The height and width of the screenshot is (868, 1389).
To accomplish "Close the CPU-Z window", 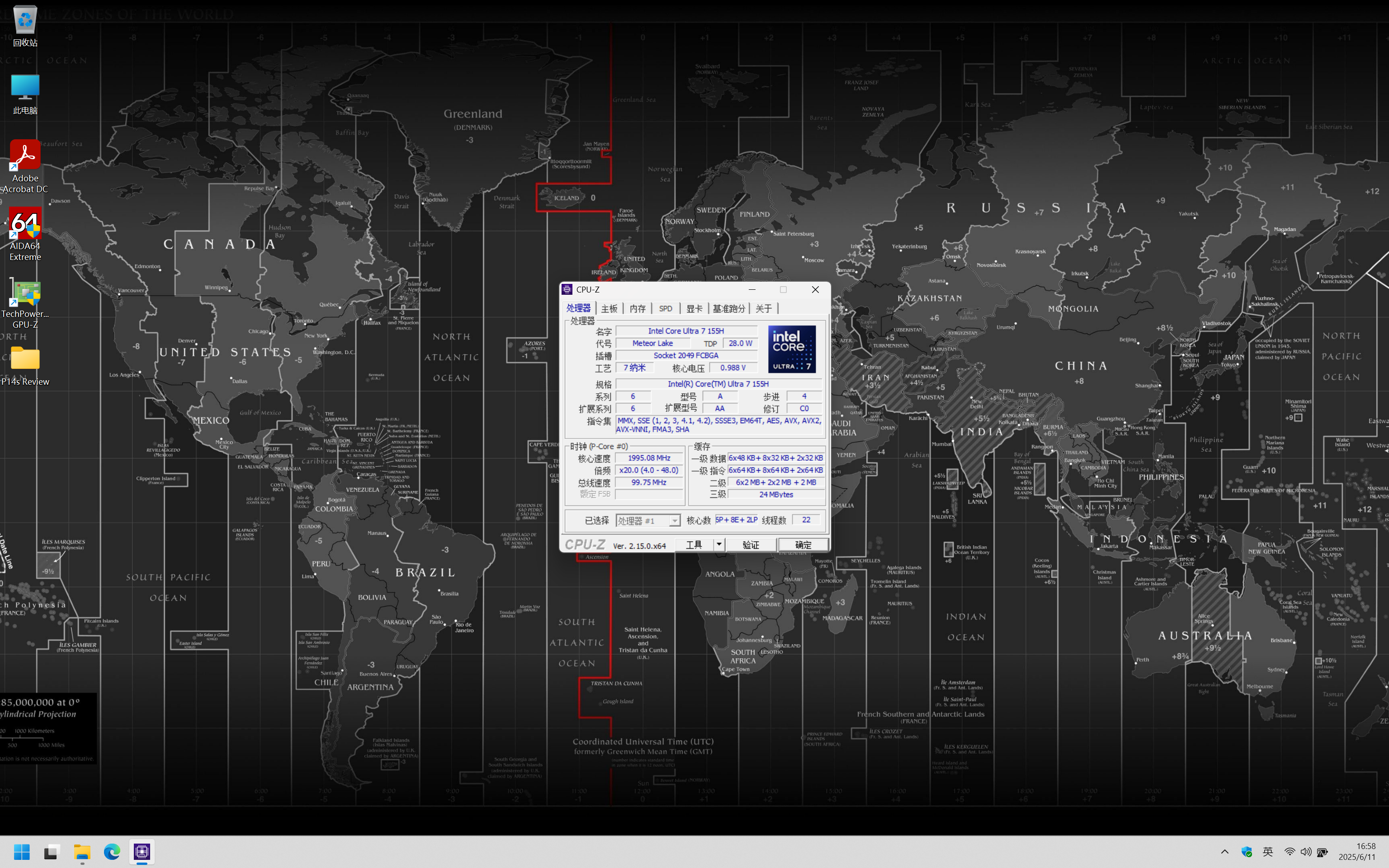I will [815, 289].
